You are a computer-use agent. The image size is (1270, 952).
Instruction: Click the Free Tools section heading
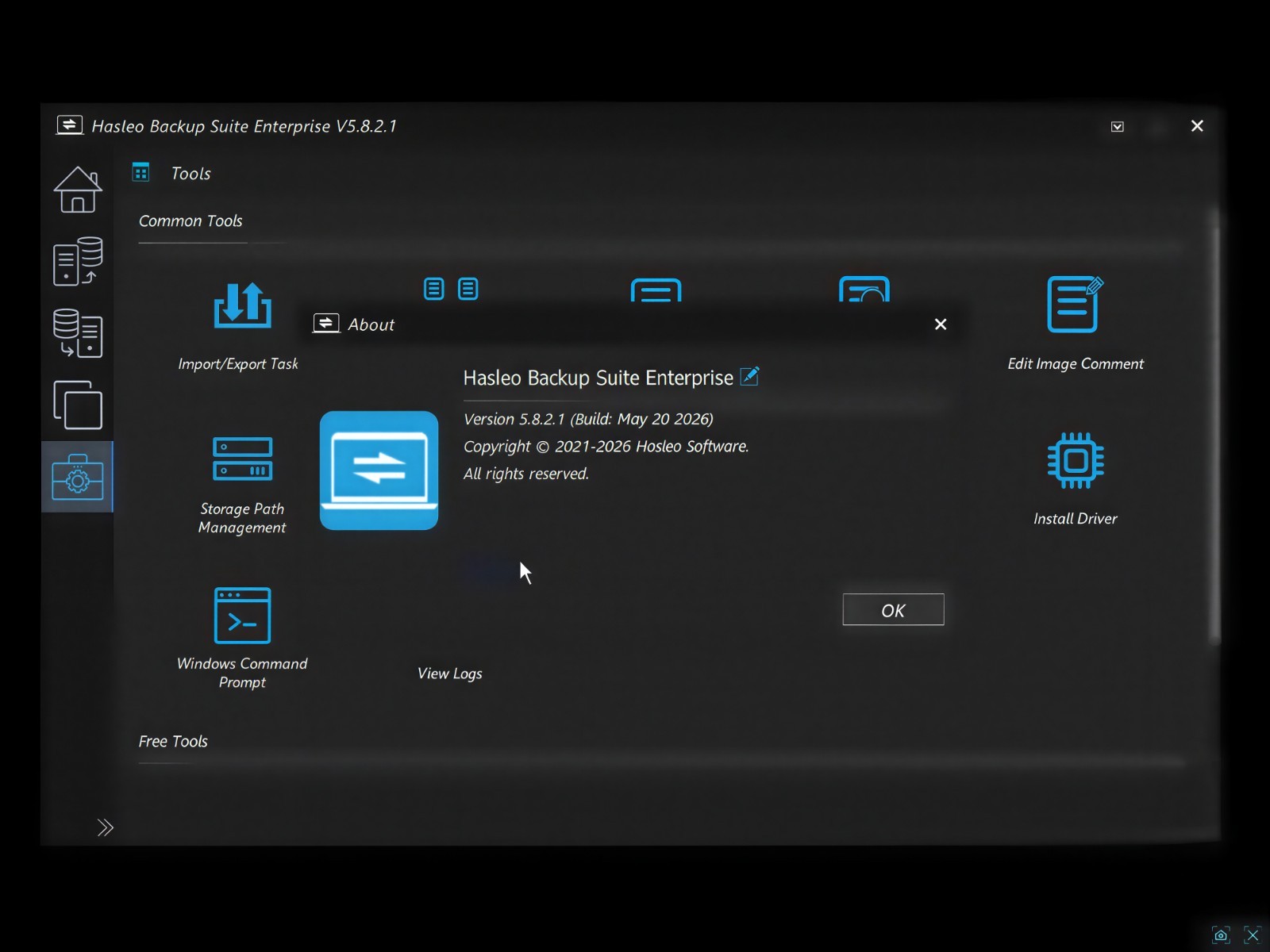pyautogui.click(x=173, y=741)
